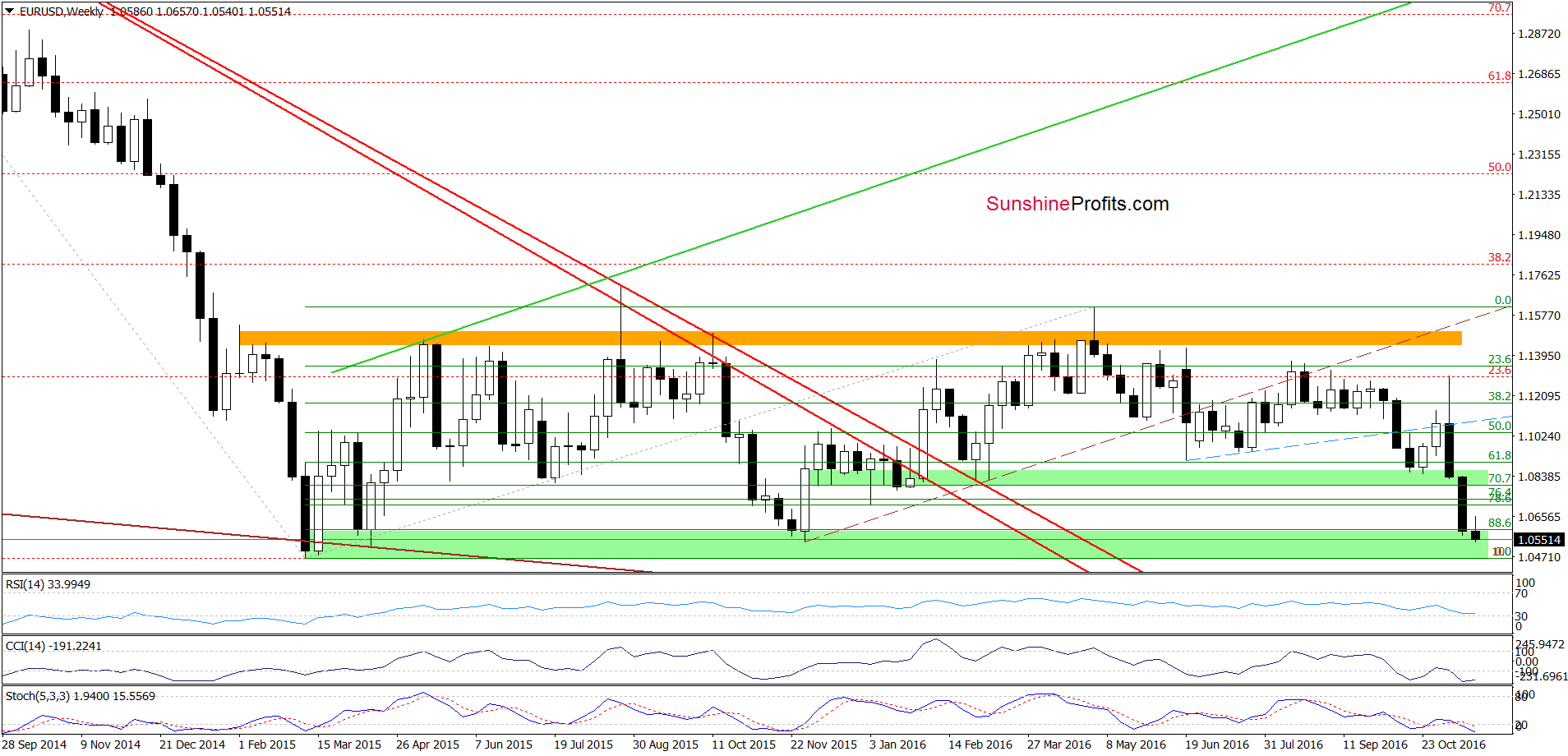Select the red 61.8 Fibonacci level label
The image size is (1568, 756).
coord(1500,76)
